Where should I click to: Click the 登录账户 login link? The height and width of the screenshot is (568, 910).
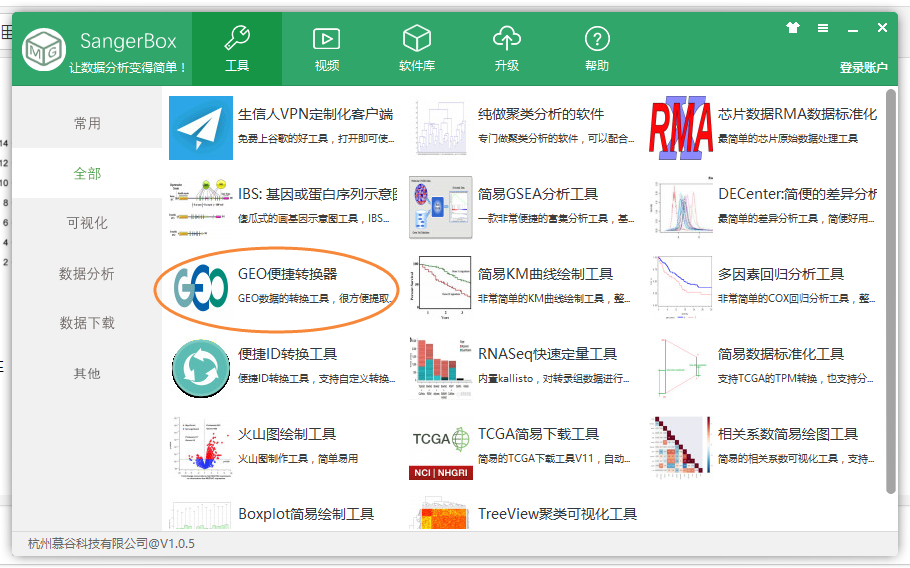pos(863,68)
